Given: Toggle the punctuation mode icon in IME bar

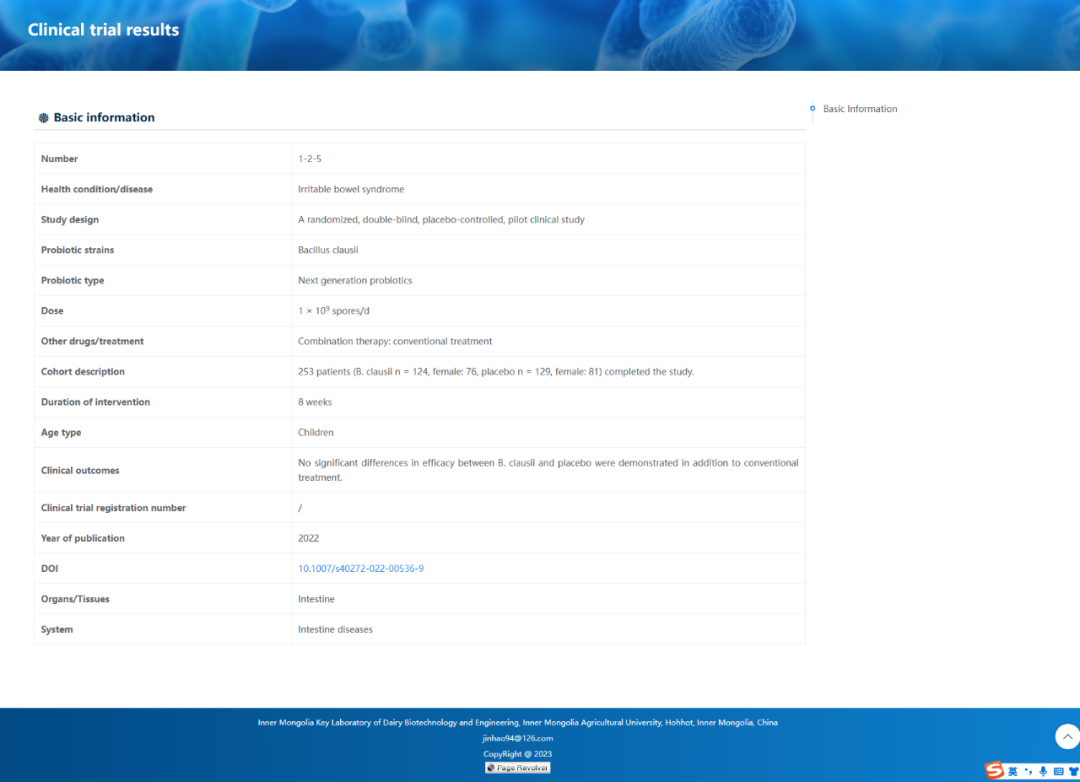Looking at the screenshot, I should 1028,772.
